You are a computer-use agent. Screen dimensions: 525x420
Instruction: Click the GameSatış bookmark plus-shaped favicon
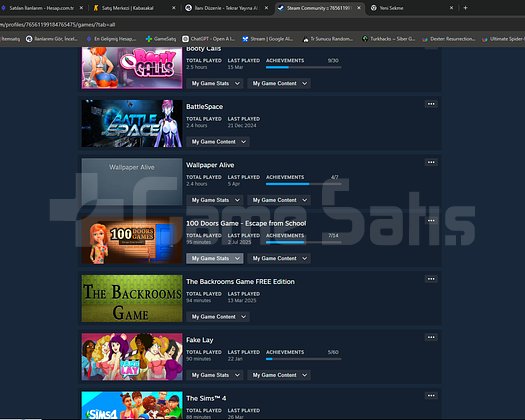click(149, 39)
